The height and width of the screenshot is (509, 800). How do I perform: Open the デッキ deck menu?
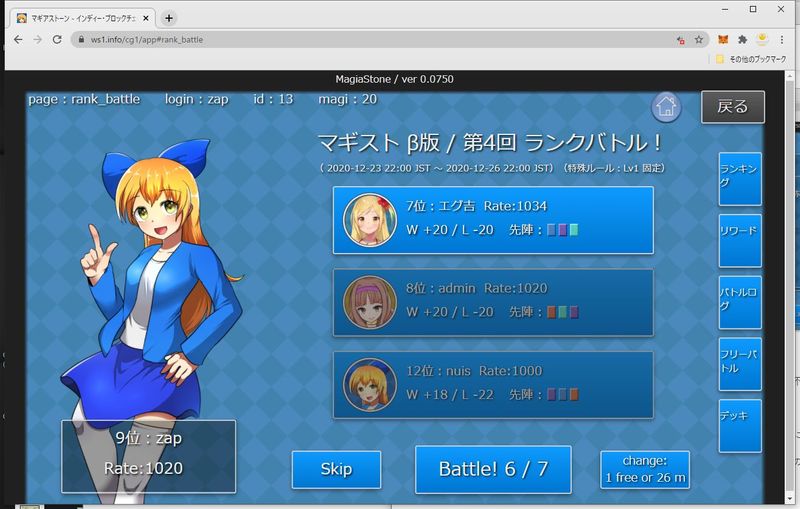[x=740, y=426]
